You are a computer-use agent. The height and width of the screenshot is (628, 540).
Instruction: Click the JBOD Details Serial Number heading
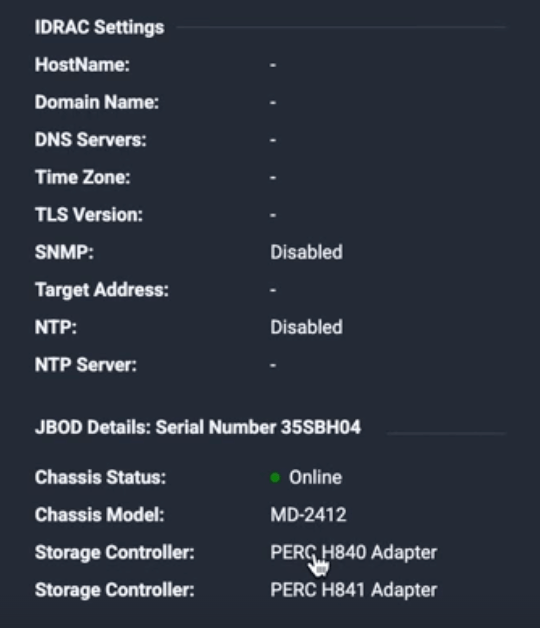point(198,427)
